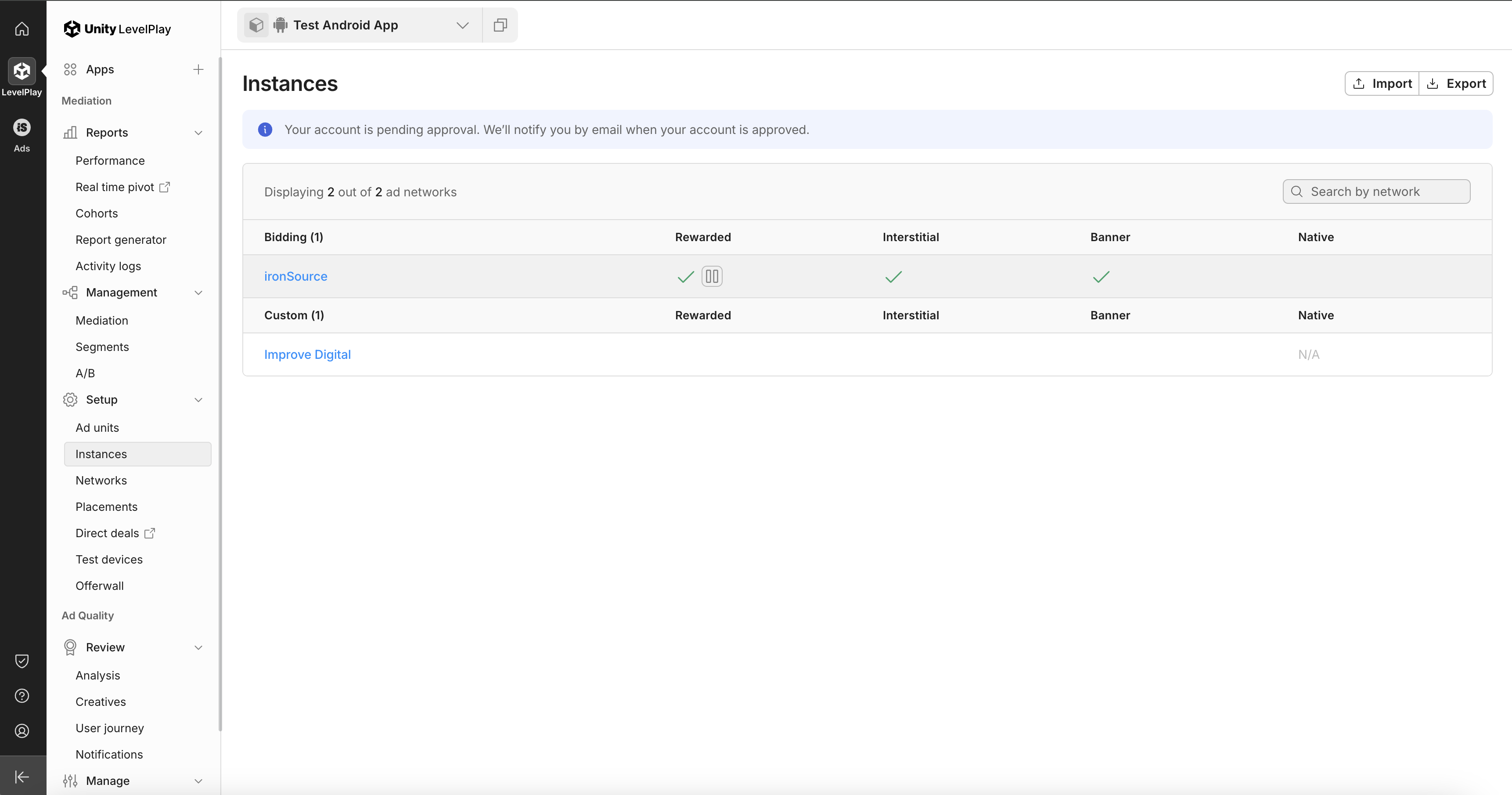Click the magnifier icon in search box

tap(1297, 192)
